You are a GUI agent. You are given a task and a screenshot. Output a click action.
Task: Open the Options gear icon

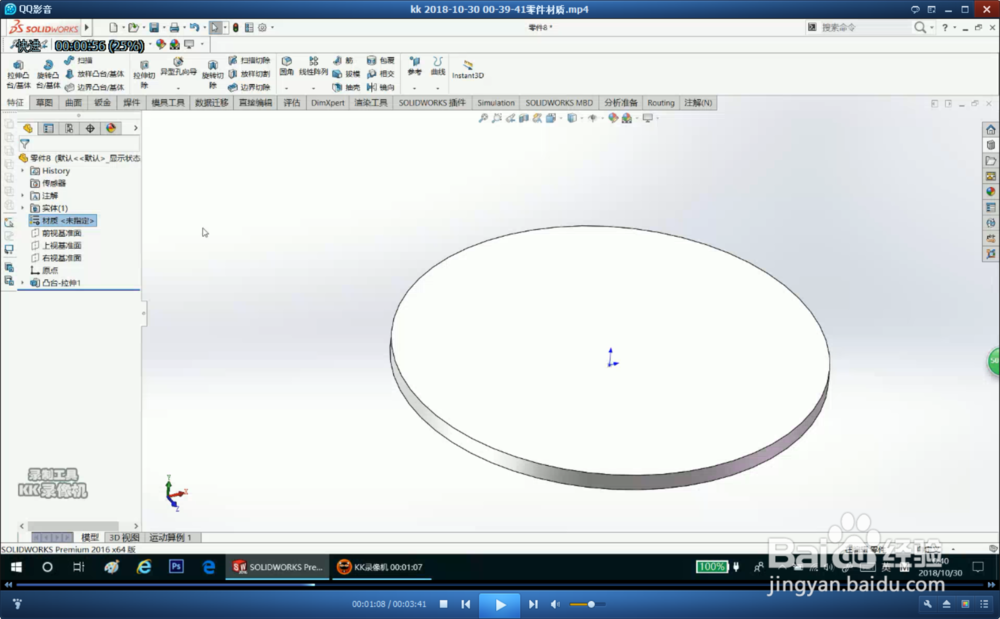click(262, 27)
